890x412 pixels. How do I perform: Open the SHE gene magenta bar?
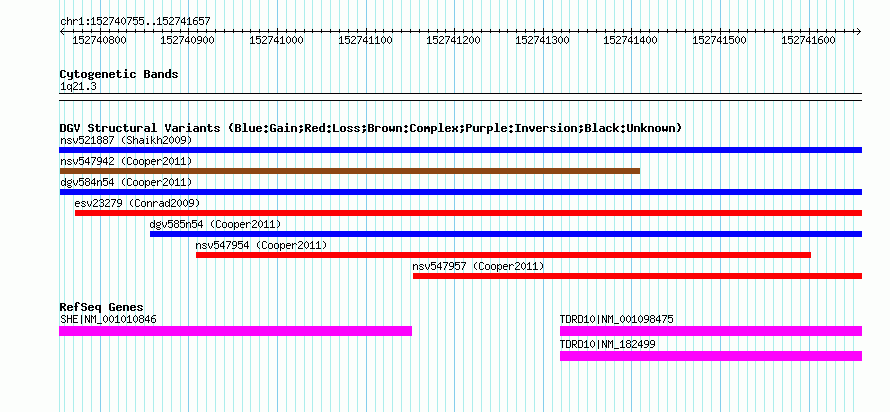point(236,331)
